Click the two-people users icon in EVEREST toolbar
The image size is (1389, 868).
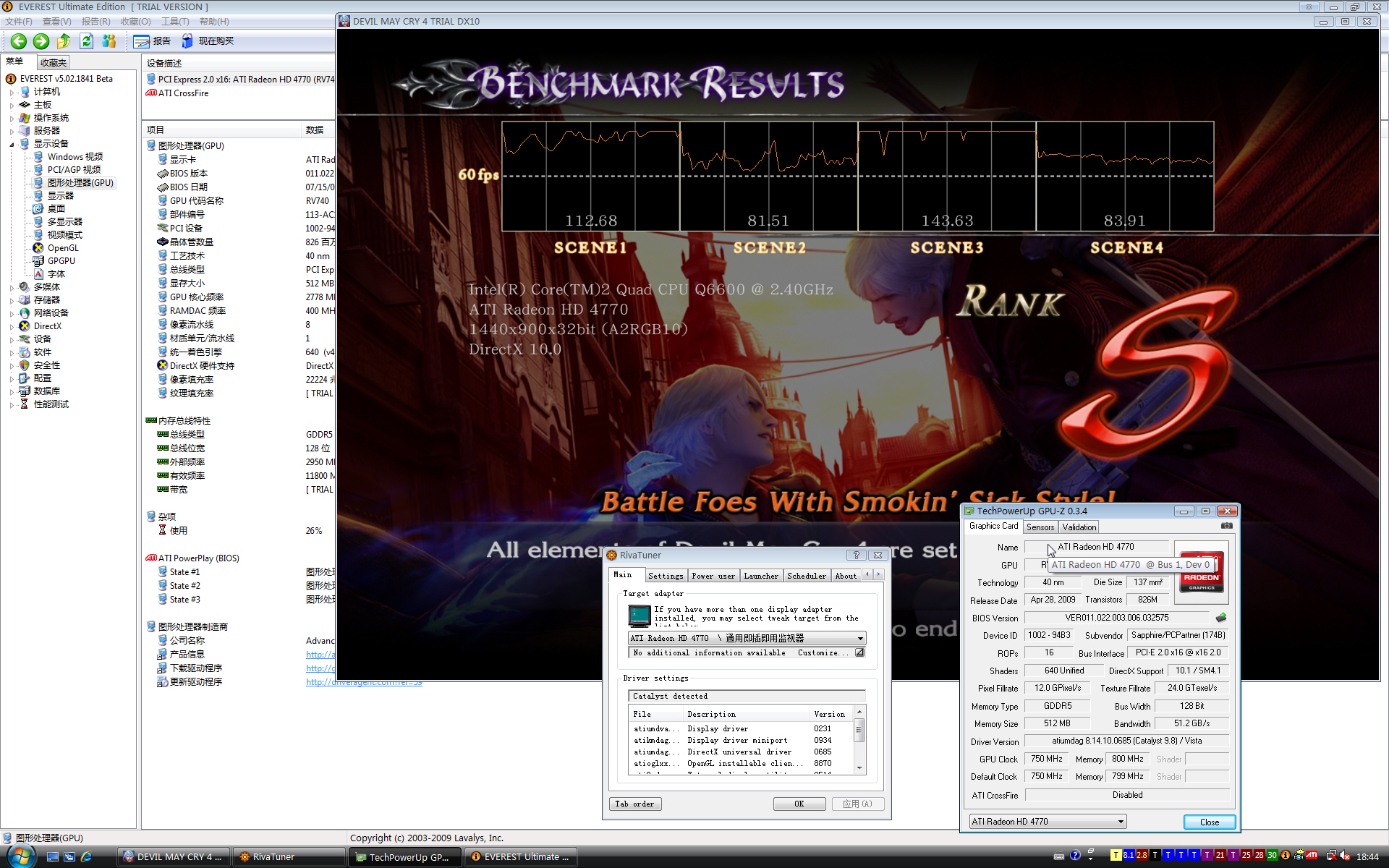point(109,41)
